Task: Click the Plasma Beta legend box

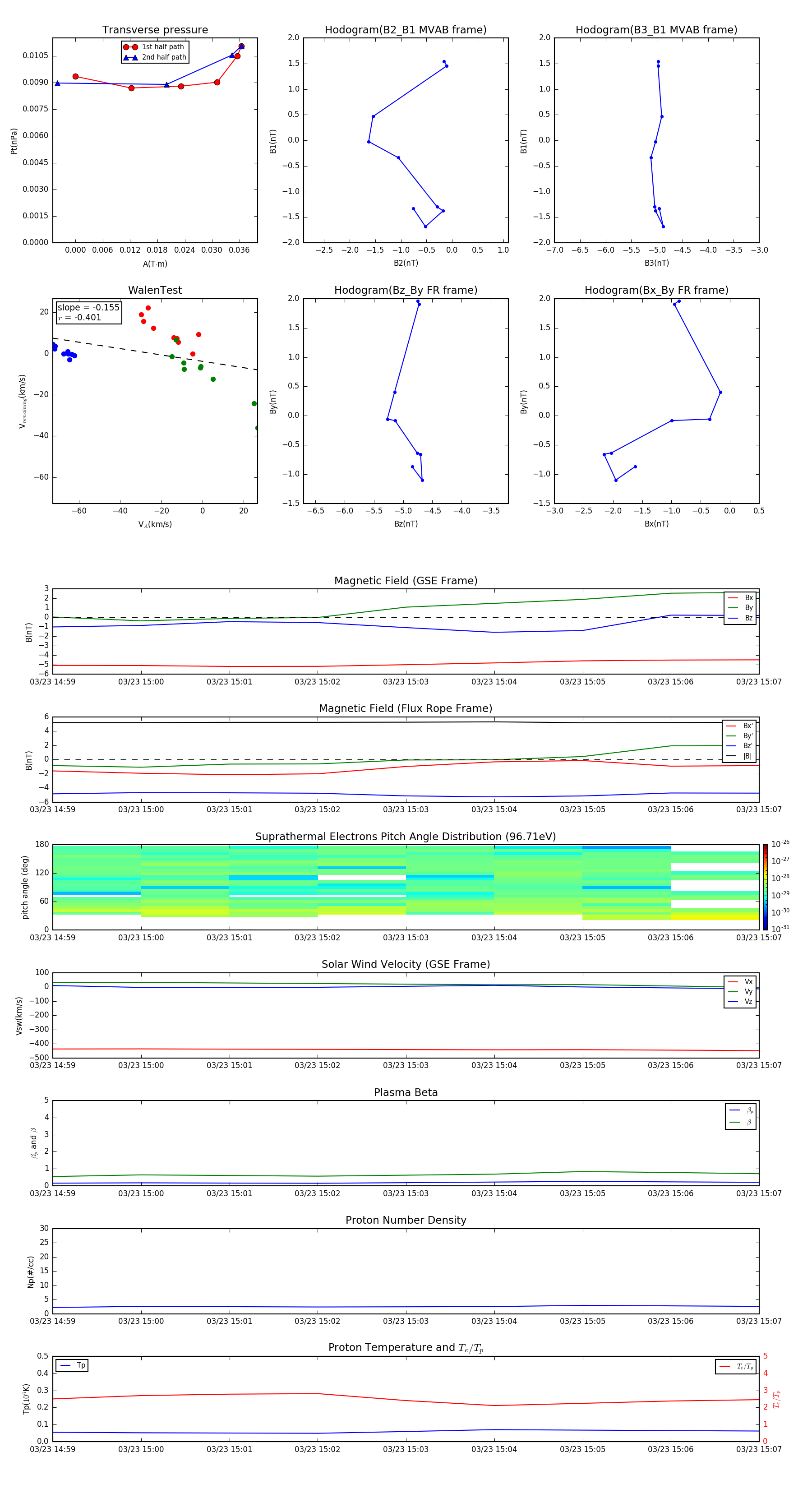Action: click(x=740, y=1116)
